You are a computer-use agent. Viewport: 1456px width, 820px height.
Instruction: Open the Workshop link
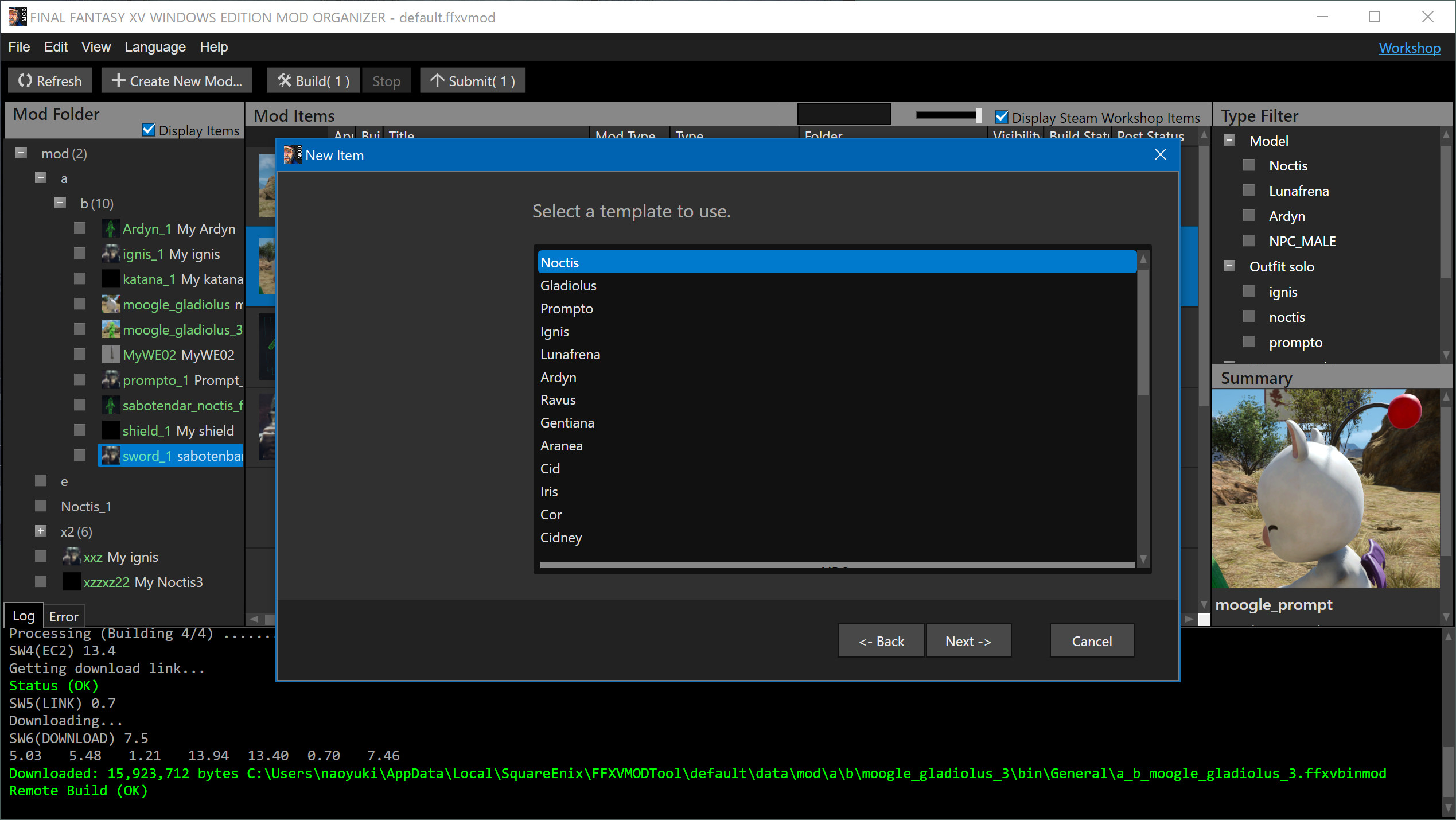click(x=1410, y=48)
